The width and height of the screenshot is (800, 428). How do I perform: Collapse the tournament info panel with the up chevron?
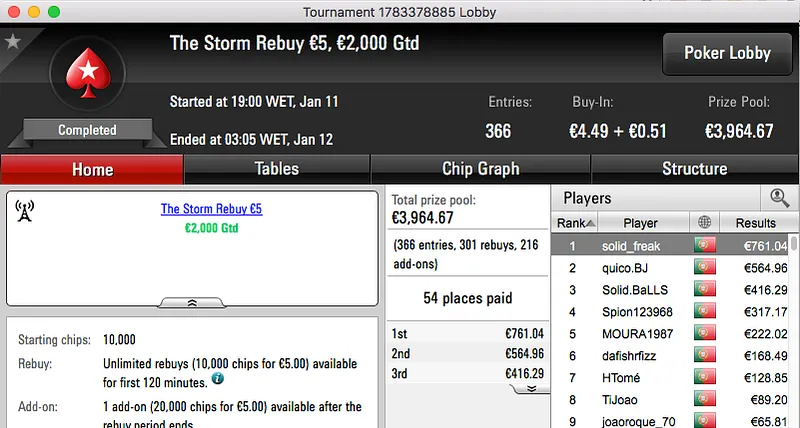192,302
